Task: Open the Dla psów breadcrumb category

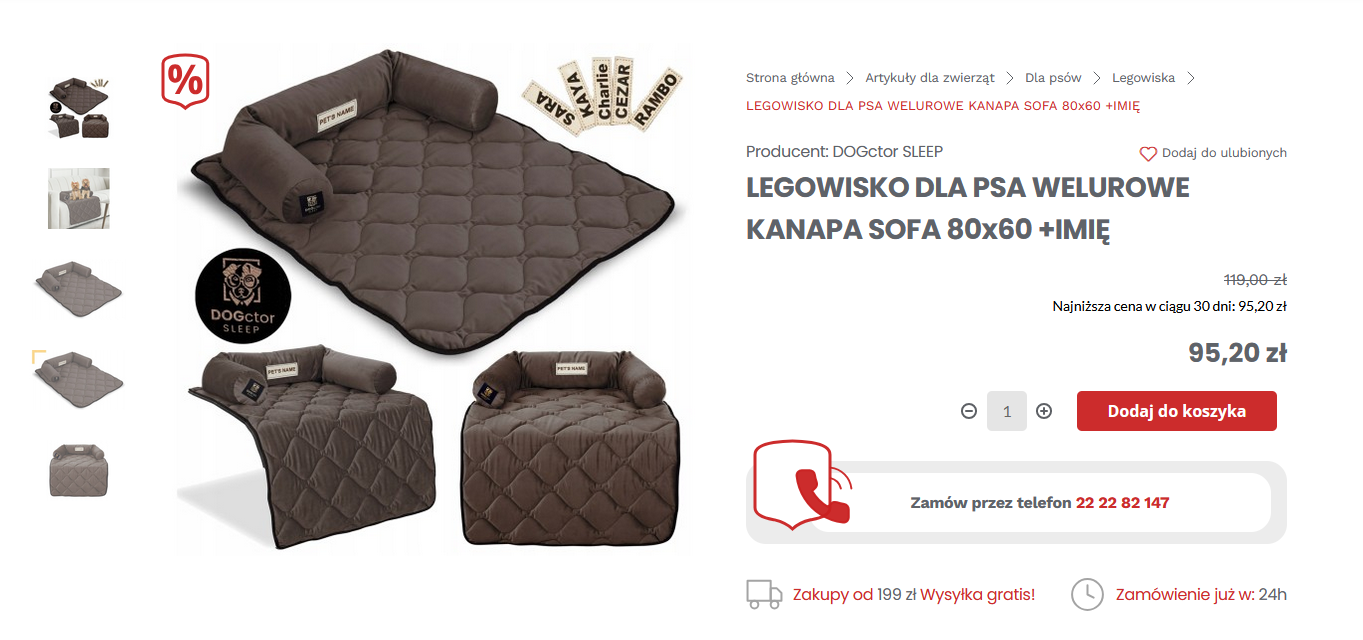Action: pyautogui.click(x=1053, y=77)
